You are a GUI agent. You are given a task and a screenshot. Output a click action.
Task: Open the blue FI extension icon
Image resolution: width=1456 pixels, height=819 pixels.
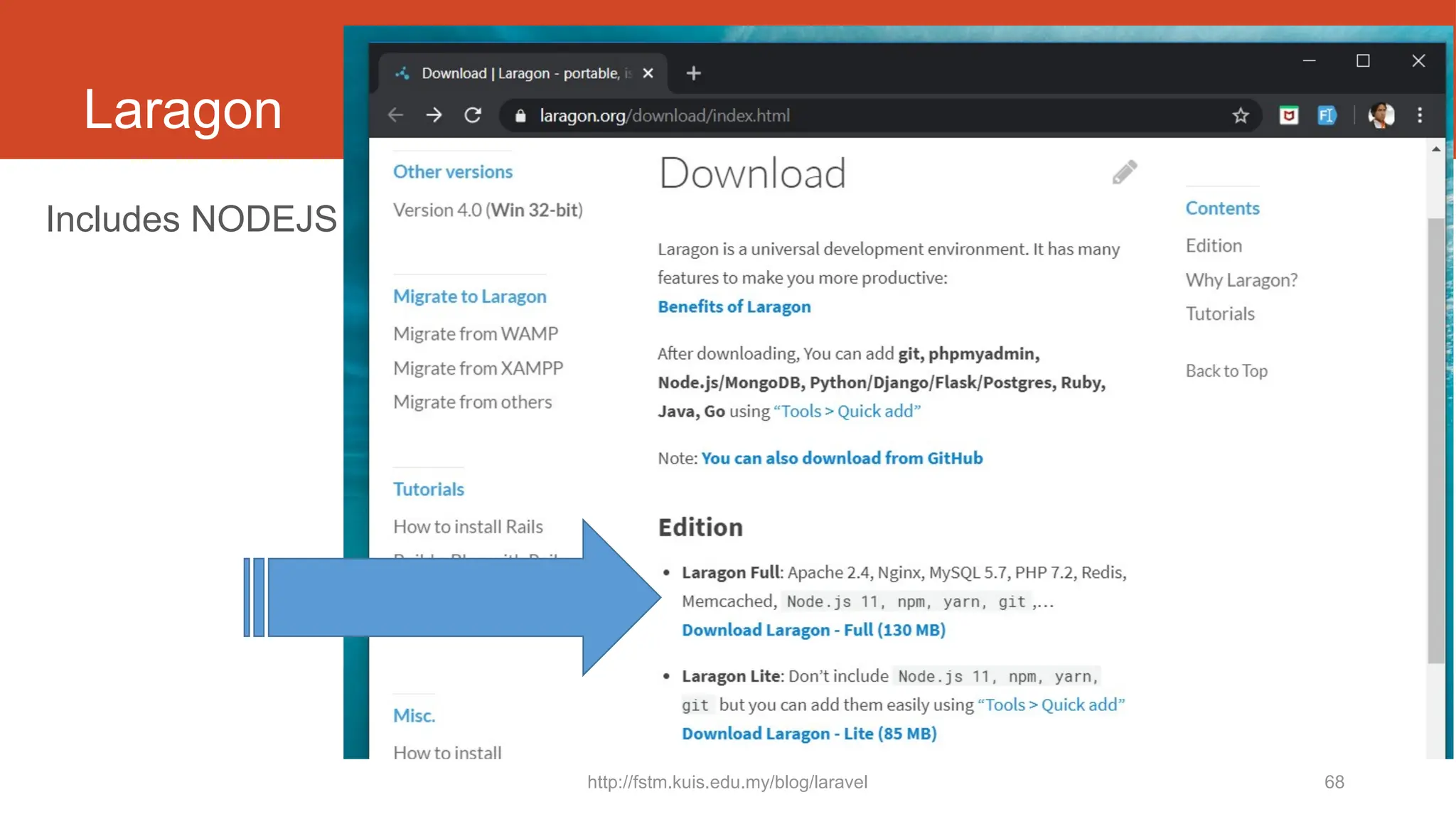tap(1327, 115)
